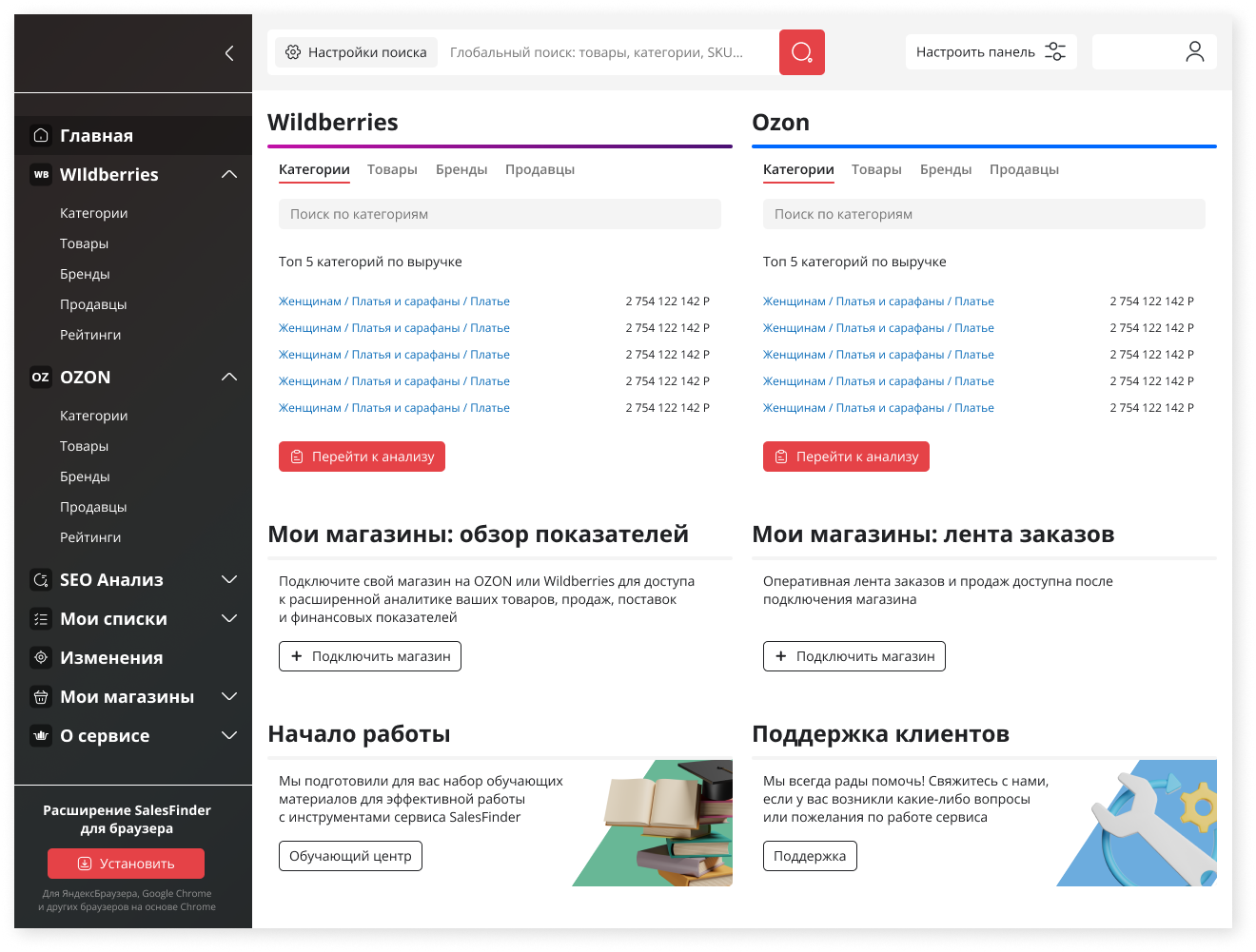1256x952 pixels.
Task: Click the sliders icon in Настроить панель
Action: (x=1055, y=51)
